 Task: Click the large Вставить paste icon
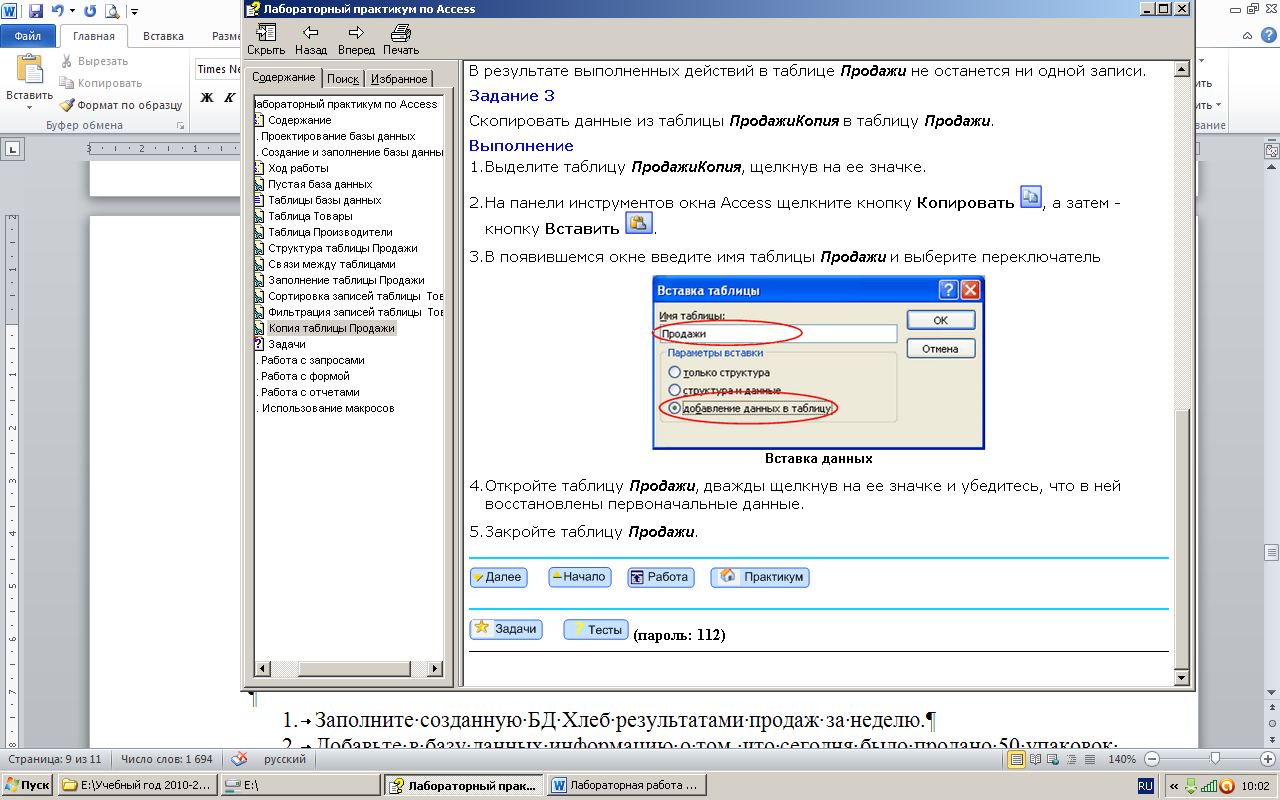click(30, 69)
